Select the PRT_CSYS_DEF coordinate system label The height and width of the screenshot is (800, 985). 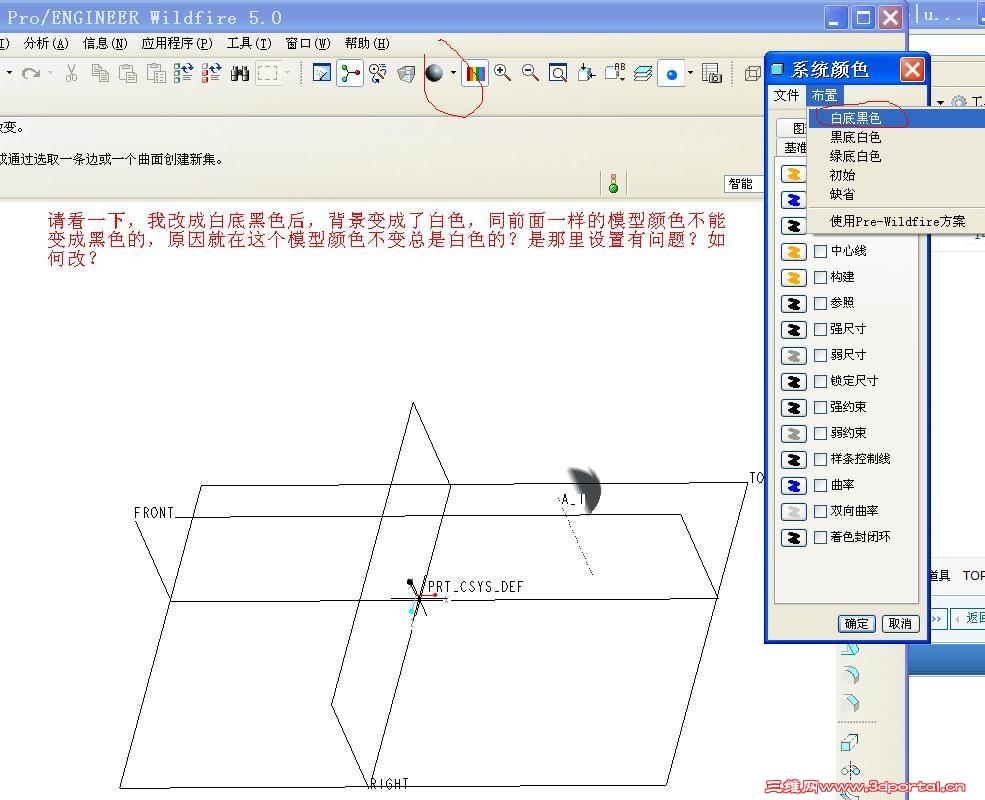[x=476, y=587]
